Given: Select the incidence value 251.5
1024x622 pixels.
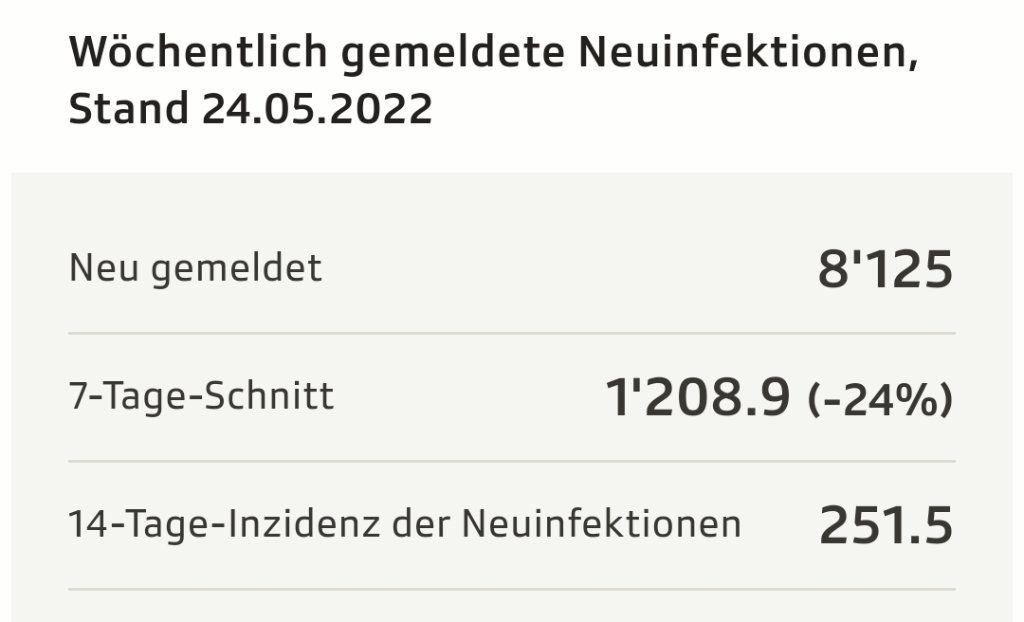Looking at the screenshot, I should (885, 526).
